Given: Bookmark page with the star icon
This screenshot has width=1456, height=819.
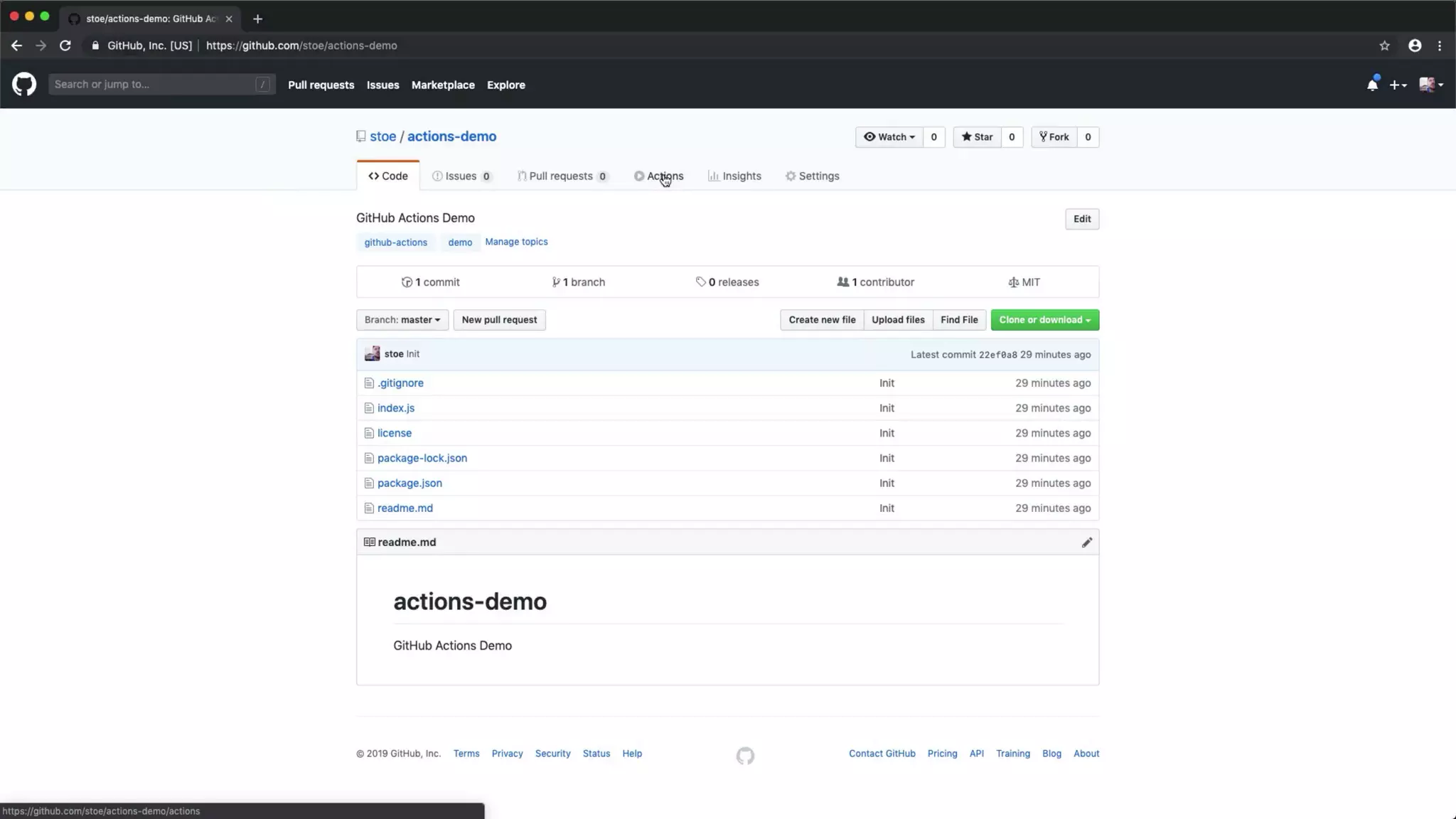Looking at the screenshot, I should [x=1384, y=45].
